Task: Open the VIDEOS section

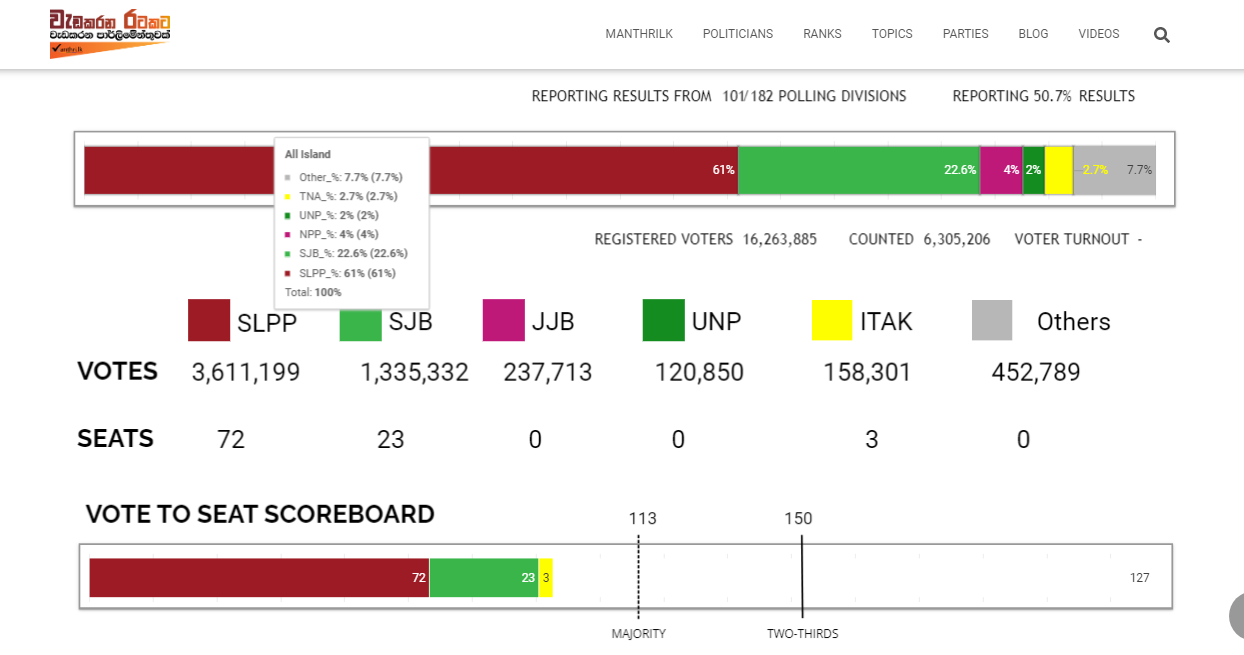Action: point(1099,34)
